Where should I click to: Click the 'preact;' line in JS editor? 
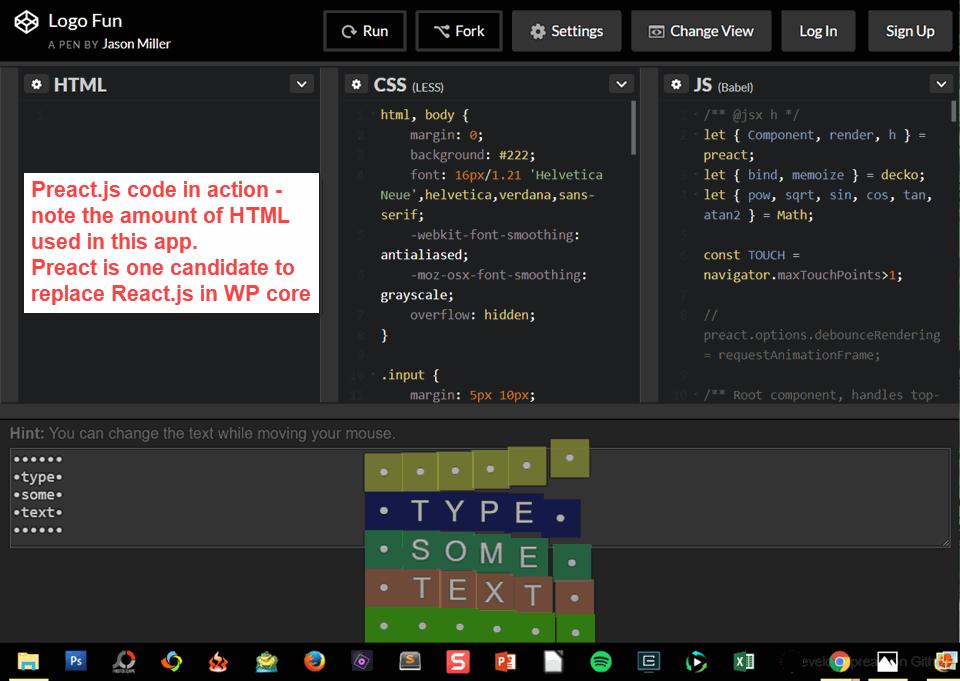click(x=729, y=155)
